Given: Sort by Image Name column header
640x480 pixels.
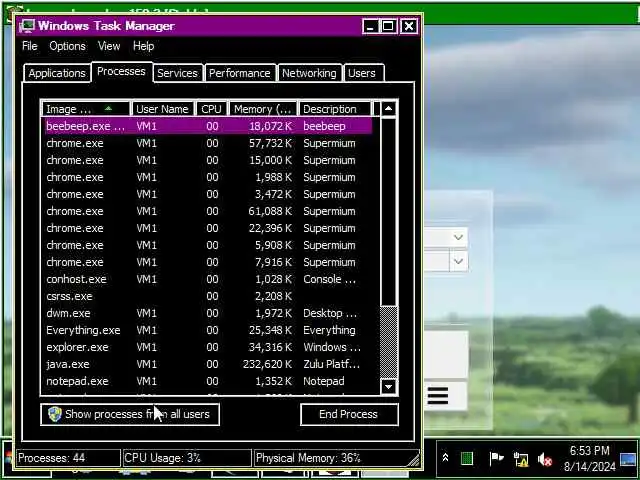Looking at the screenshot, I should click(86, 109).
